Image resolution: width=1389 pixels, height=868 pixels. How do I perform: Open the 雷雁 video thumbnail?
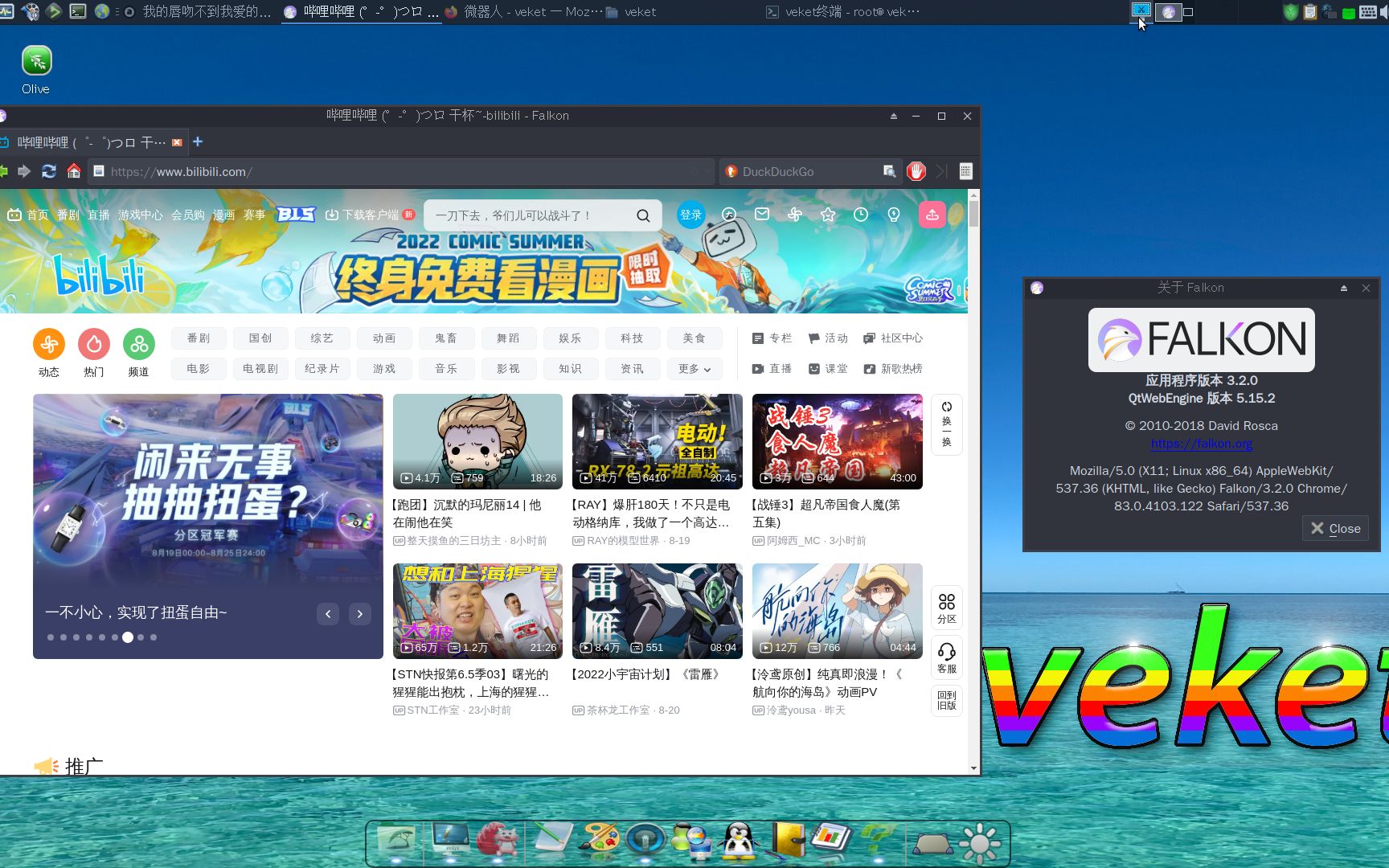pos(657,611)
